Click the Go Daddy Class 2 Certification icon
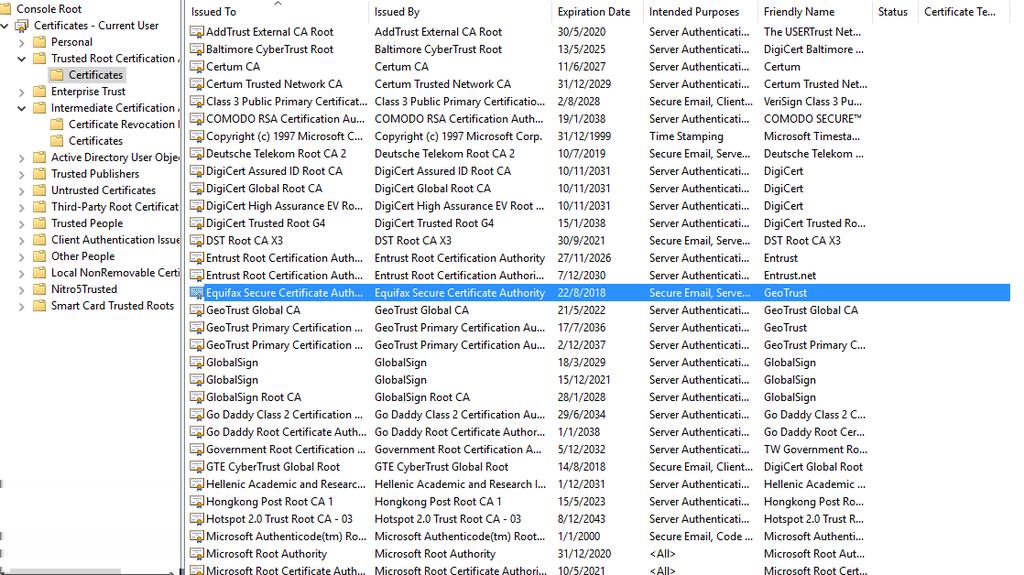 (x=197, y=415)
